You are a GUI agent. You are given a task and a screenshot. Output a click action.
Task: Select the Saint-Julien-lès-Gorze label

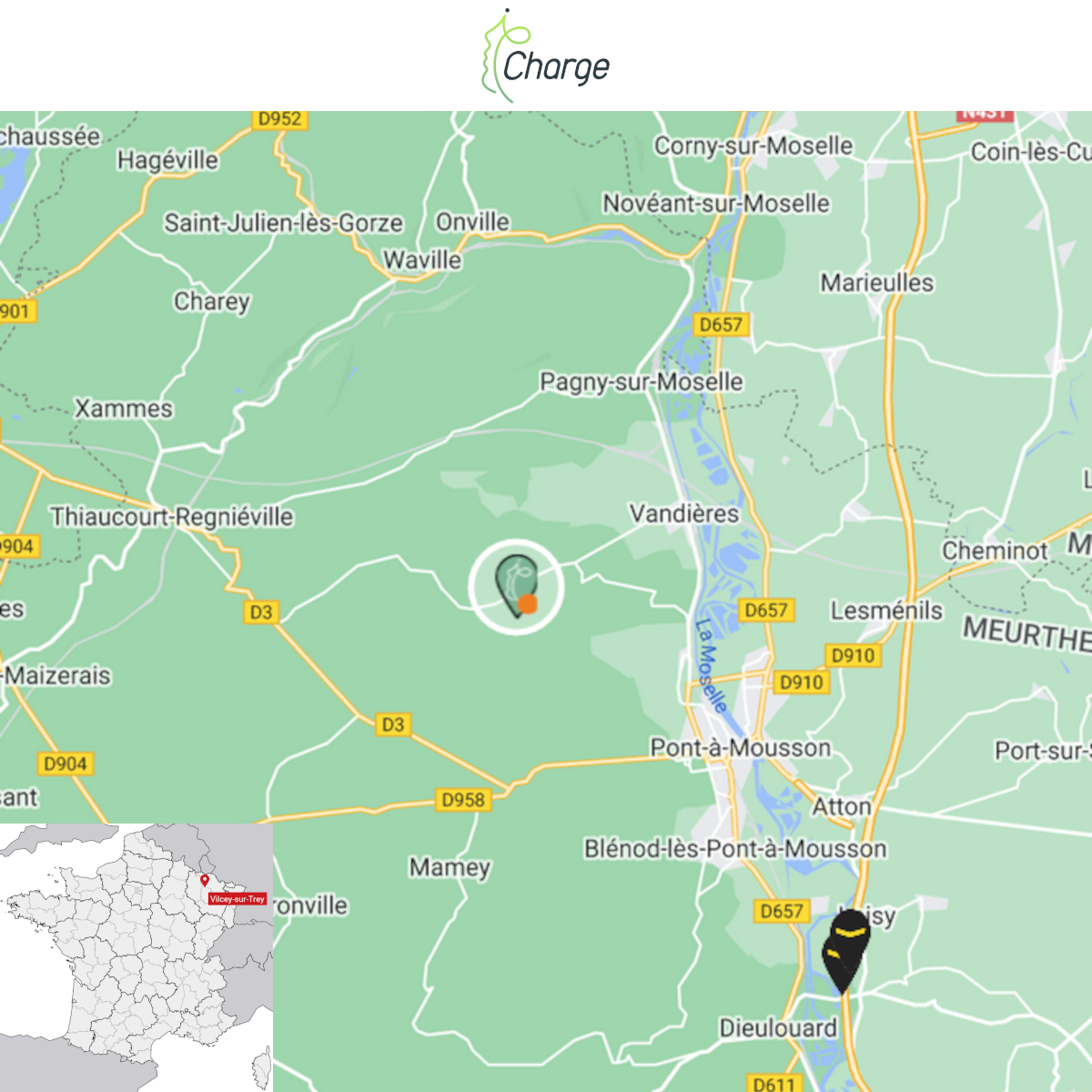click(x=283, y=223)
